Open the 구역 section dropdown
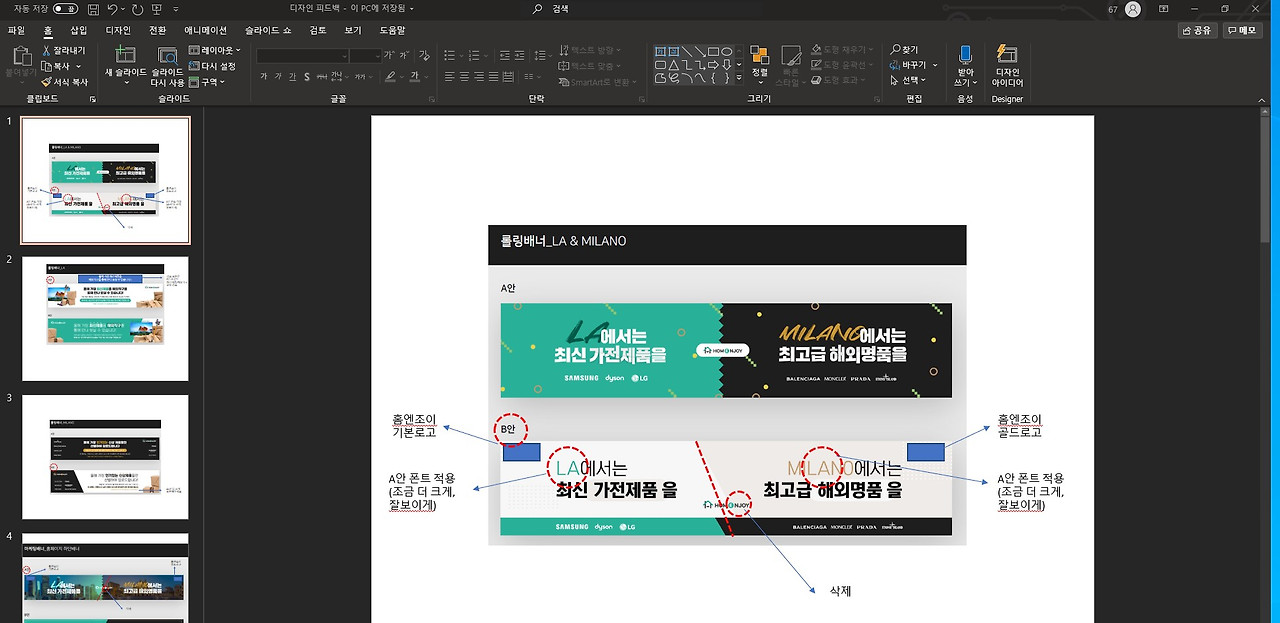The width and height of the screenshot is (1280, 623). (x=208, y=82)
